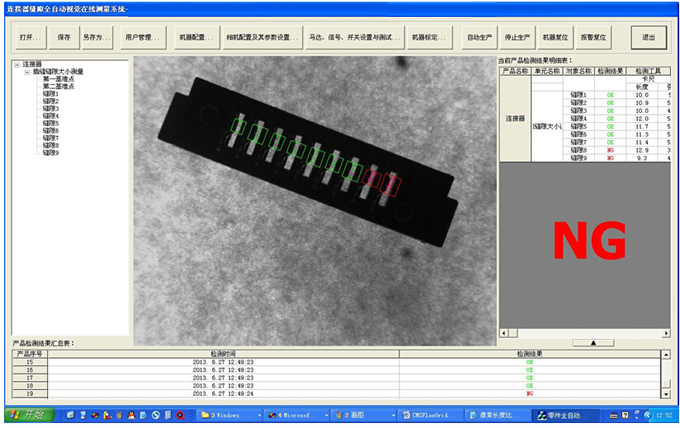Click the summary table scroll-down arrow
Viewport: 680px width, 428px height.
(666, 394)
